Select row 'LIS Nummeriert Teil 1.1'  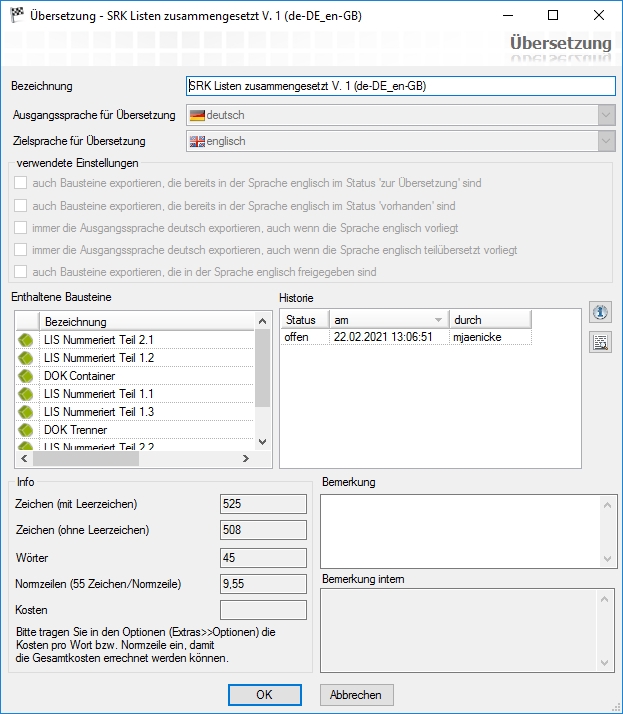[x=135, y=394]
